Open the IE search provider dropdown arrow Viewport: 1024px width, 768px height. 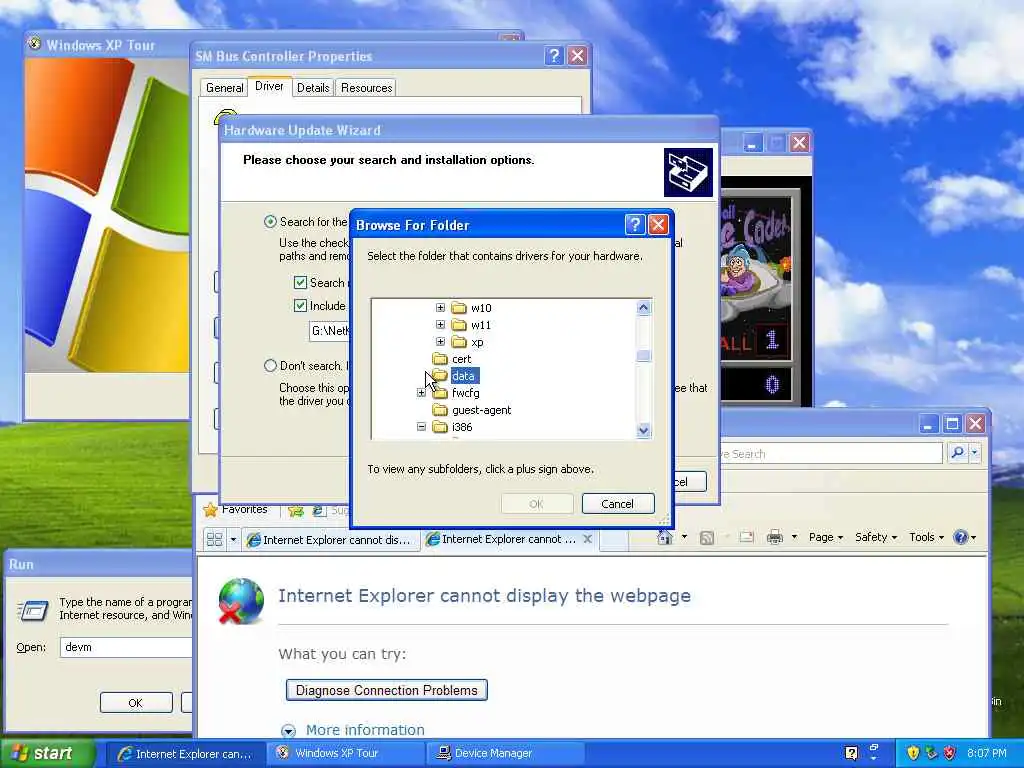coord(974,452)
